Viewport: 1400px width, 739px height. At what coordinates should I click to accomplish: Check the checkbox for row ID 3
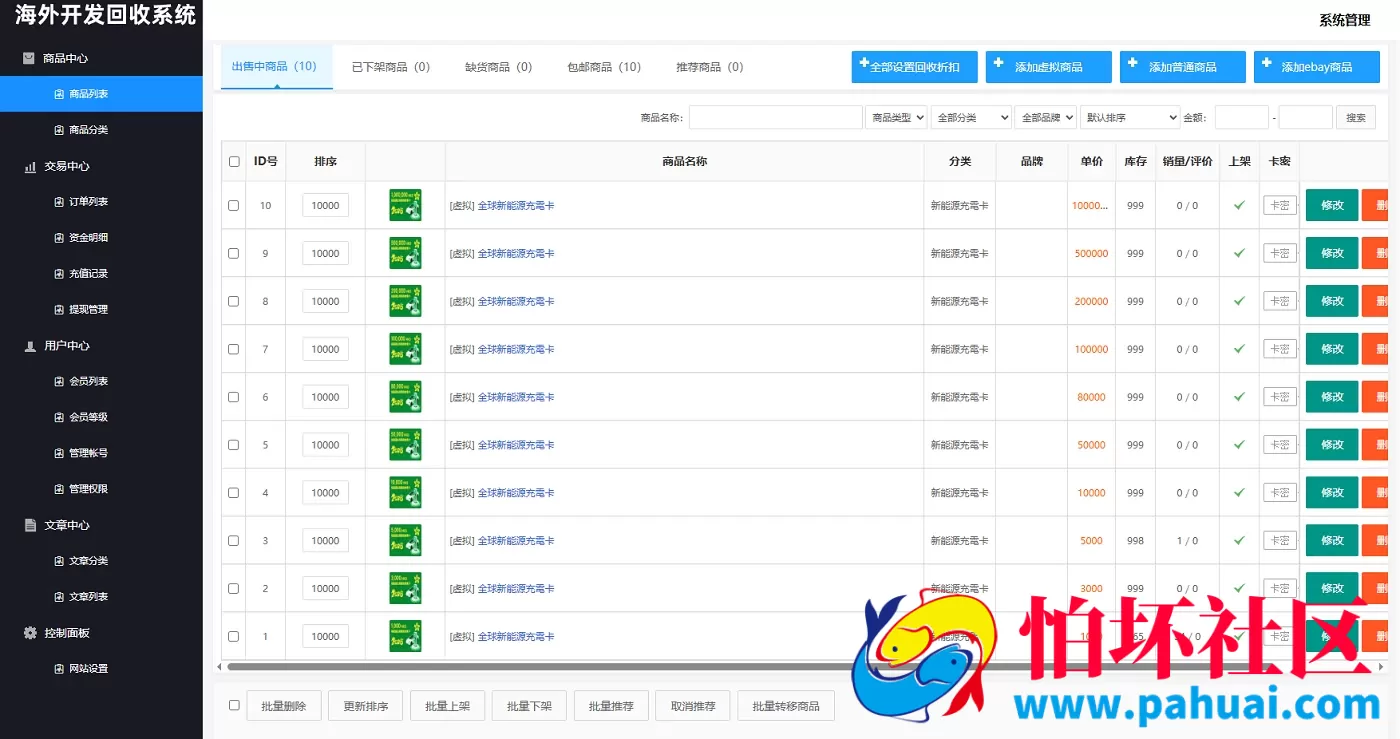coord(234,540)
